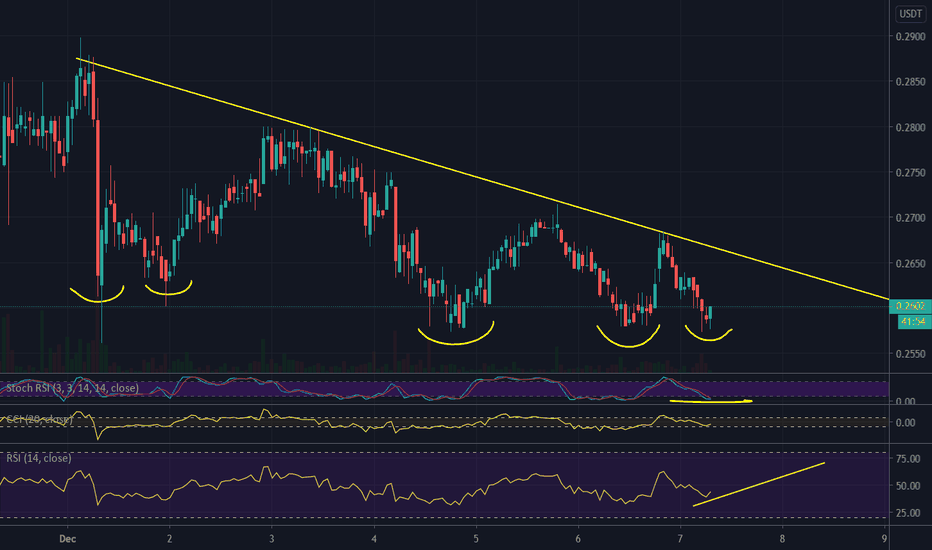Select the yellow descending trendline on the price chart

(482, 178)
